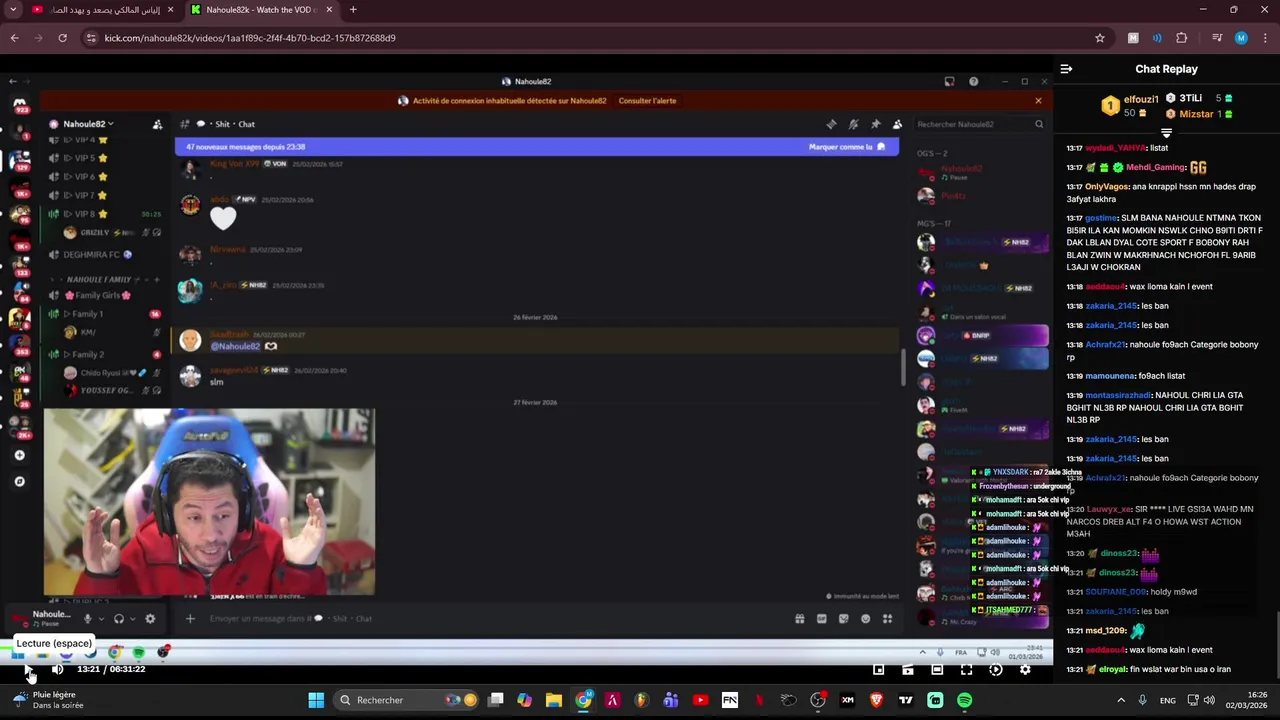The width and height of the screenshot is (1280, 720).
Task: Enter fullscreen mode on the video player
Action: (x=966, y=669)
